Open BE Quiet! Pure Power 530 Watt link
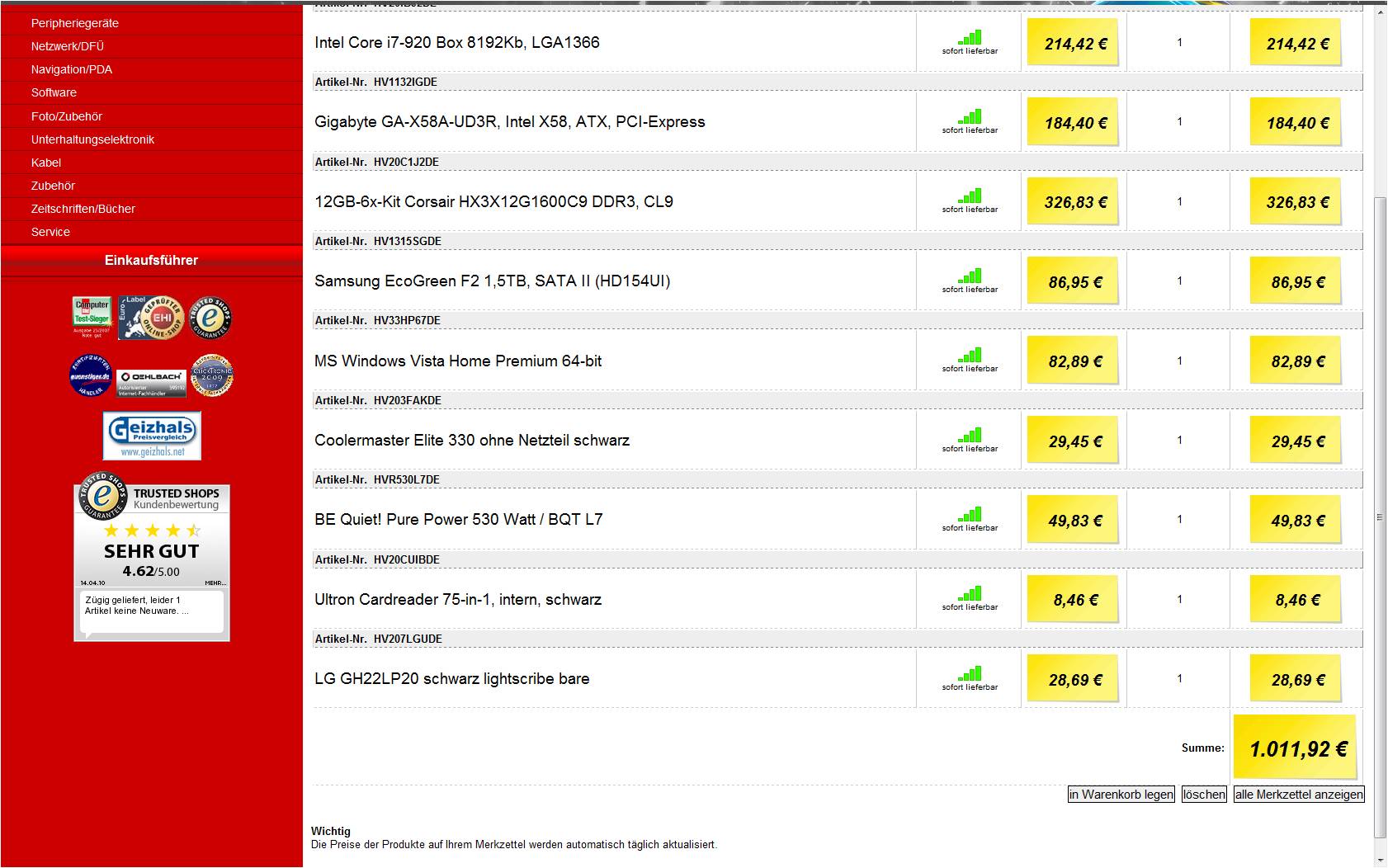Viewport: 1388px width, 868px height. [459, 520]
